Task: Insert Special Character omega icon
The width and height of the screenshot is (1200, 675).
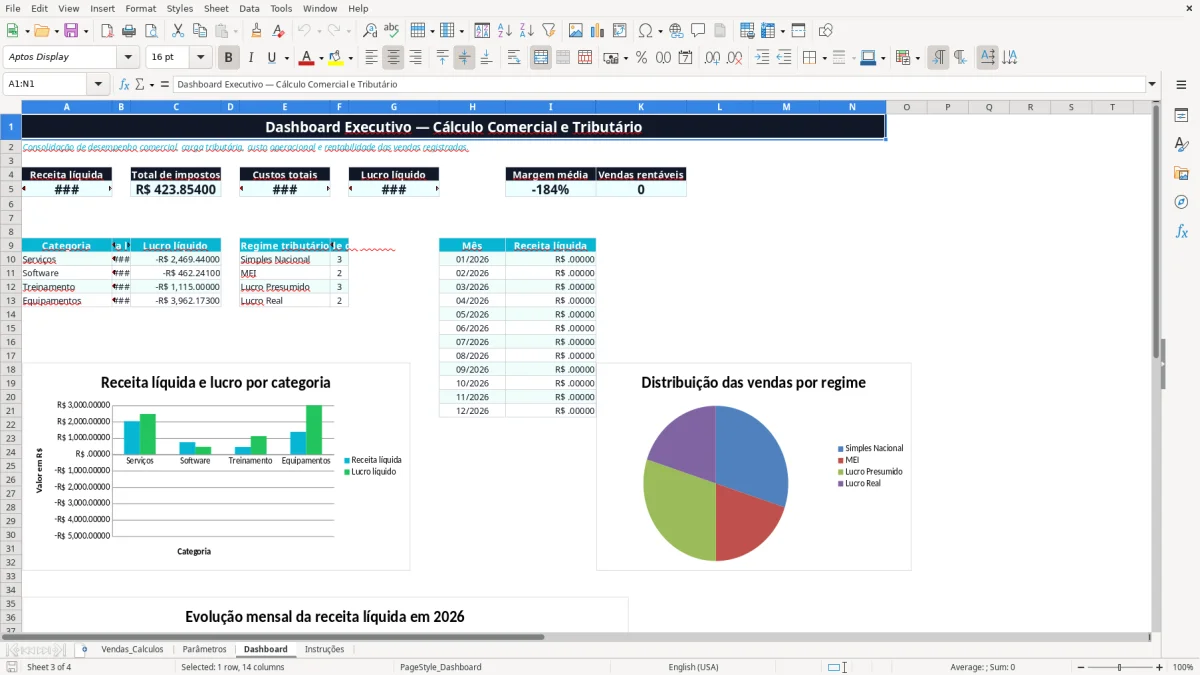Action: point(645,31)
